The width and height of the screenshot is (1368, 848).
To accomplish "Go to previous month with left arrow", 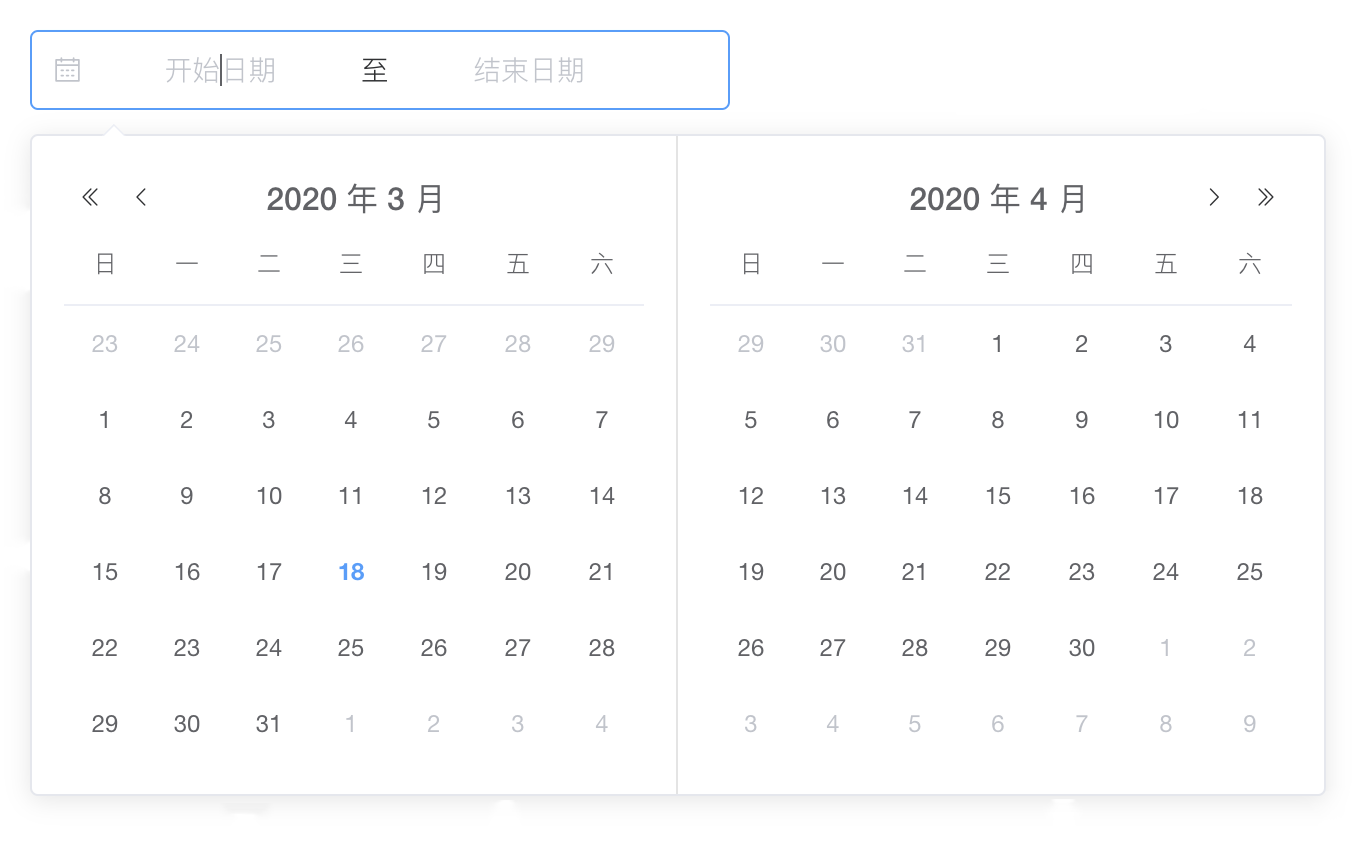I will [141, 197].
